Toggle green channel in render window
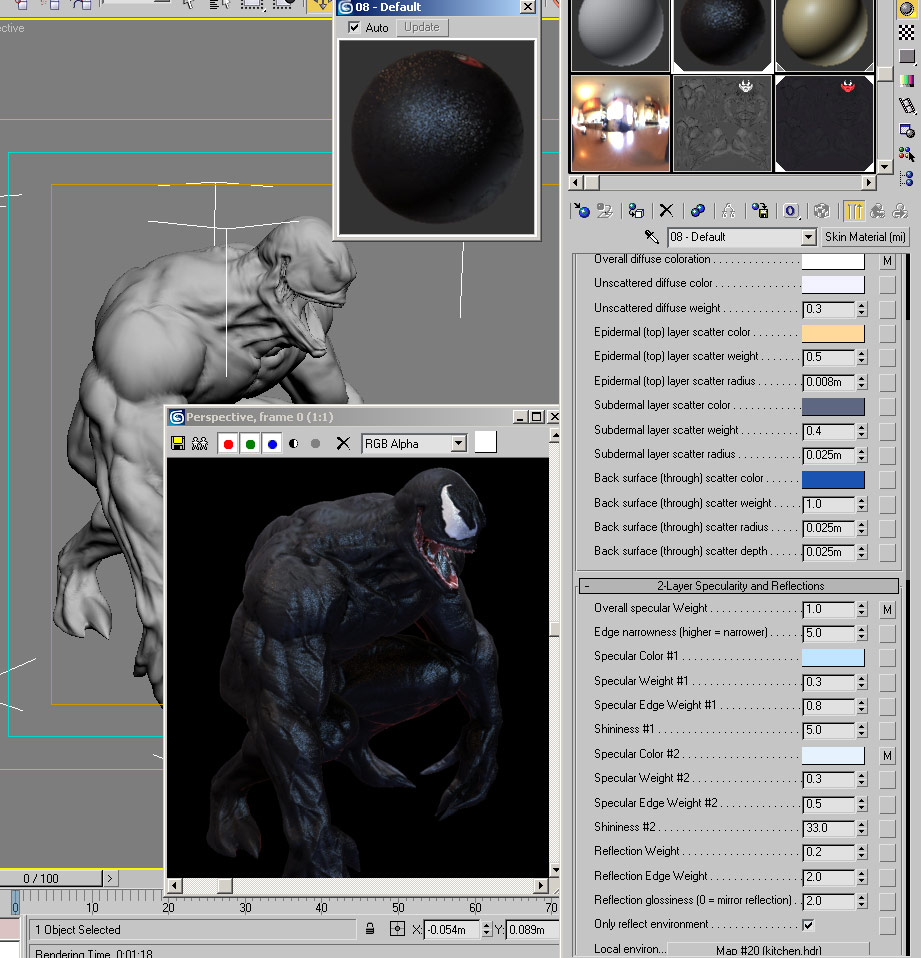The width and height of the screenshot is (921, 958). [x=251, y=444]
